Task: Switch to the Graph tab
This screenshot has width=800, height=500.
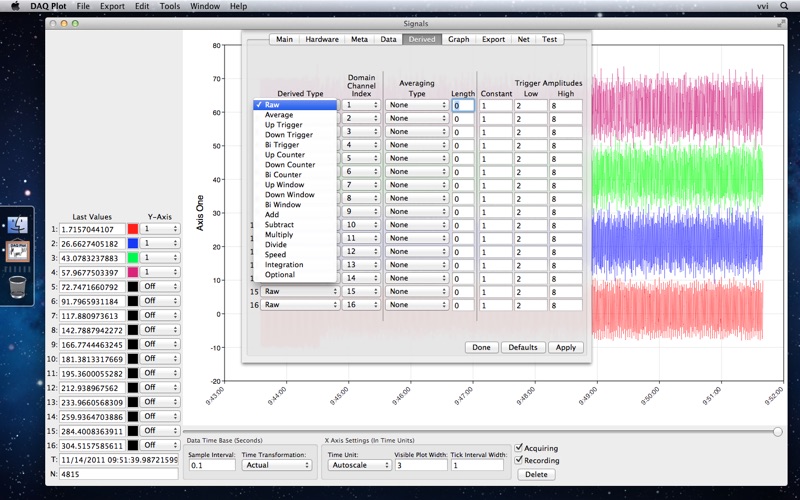Action: (459, 39)
